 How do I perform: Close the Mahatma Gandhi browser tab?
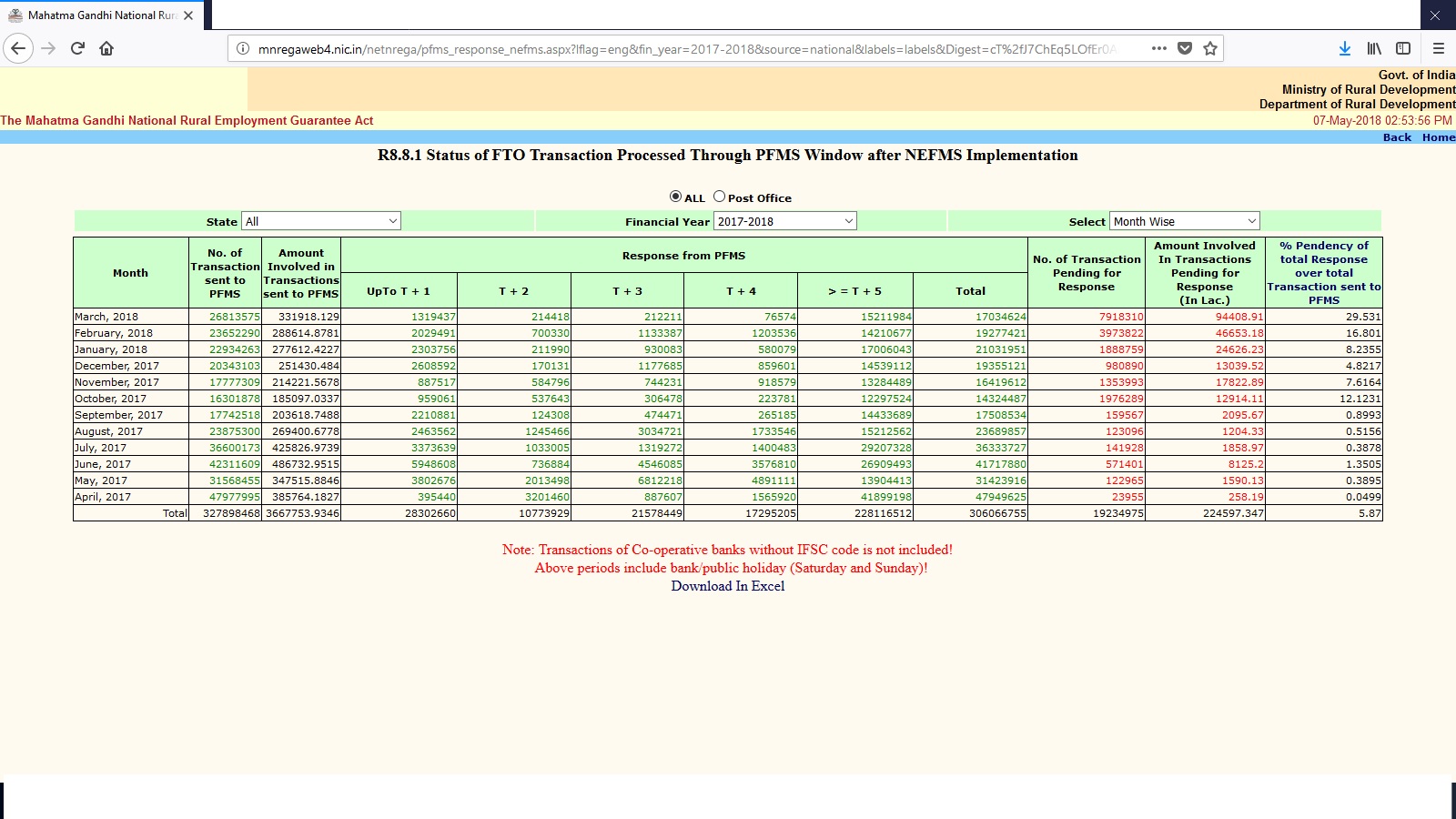click(188, 15)
